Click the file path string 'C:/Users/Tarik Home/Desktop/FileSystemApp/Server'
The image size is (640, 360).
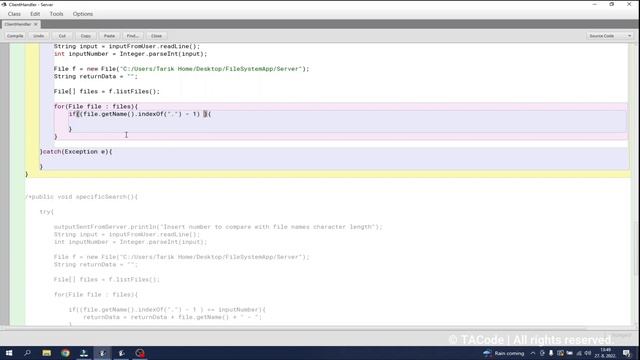coord(211,69)
